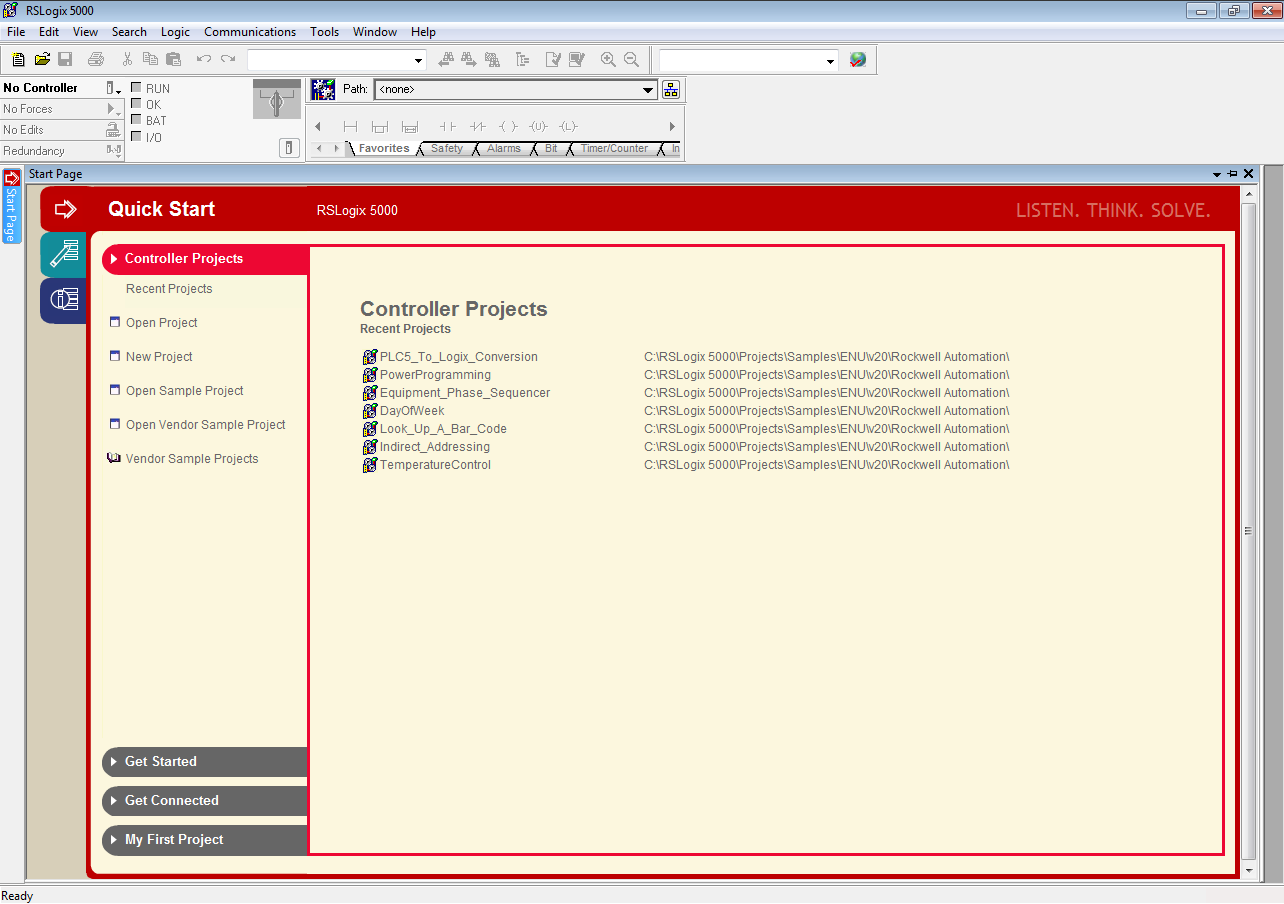Image resolution: width=1284 pixels, height=904 pixels.
Task: Expand the Get Connected section
Action: point(205,801)
